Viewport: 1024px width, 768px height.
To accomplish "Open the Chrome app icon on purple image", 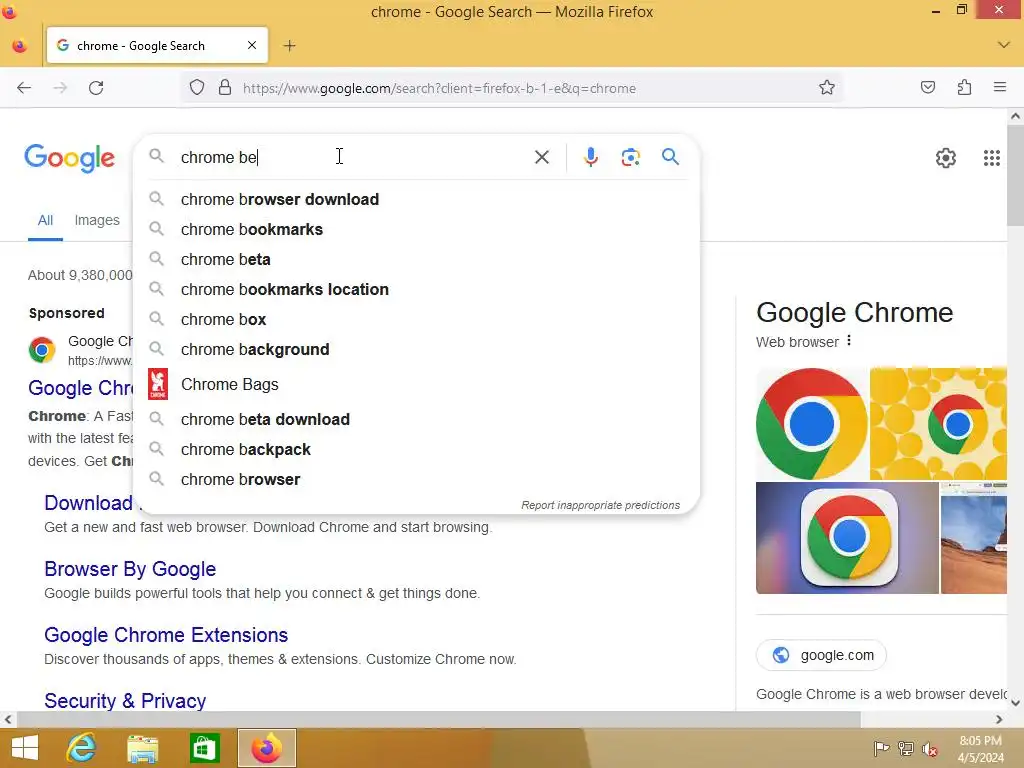I will click(847, 538).
